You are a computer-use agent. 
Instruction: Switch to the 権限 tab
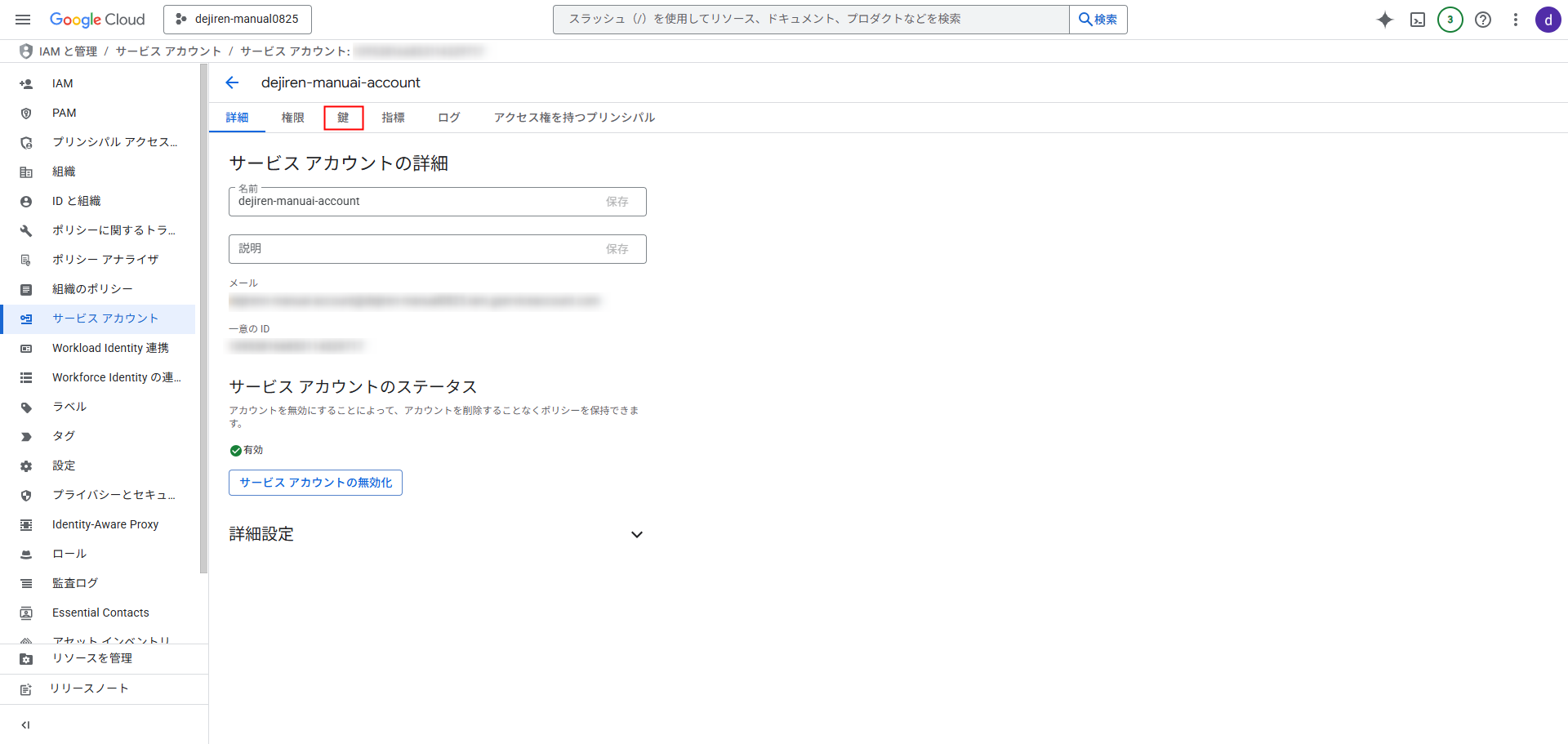[292, 118]
